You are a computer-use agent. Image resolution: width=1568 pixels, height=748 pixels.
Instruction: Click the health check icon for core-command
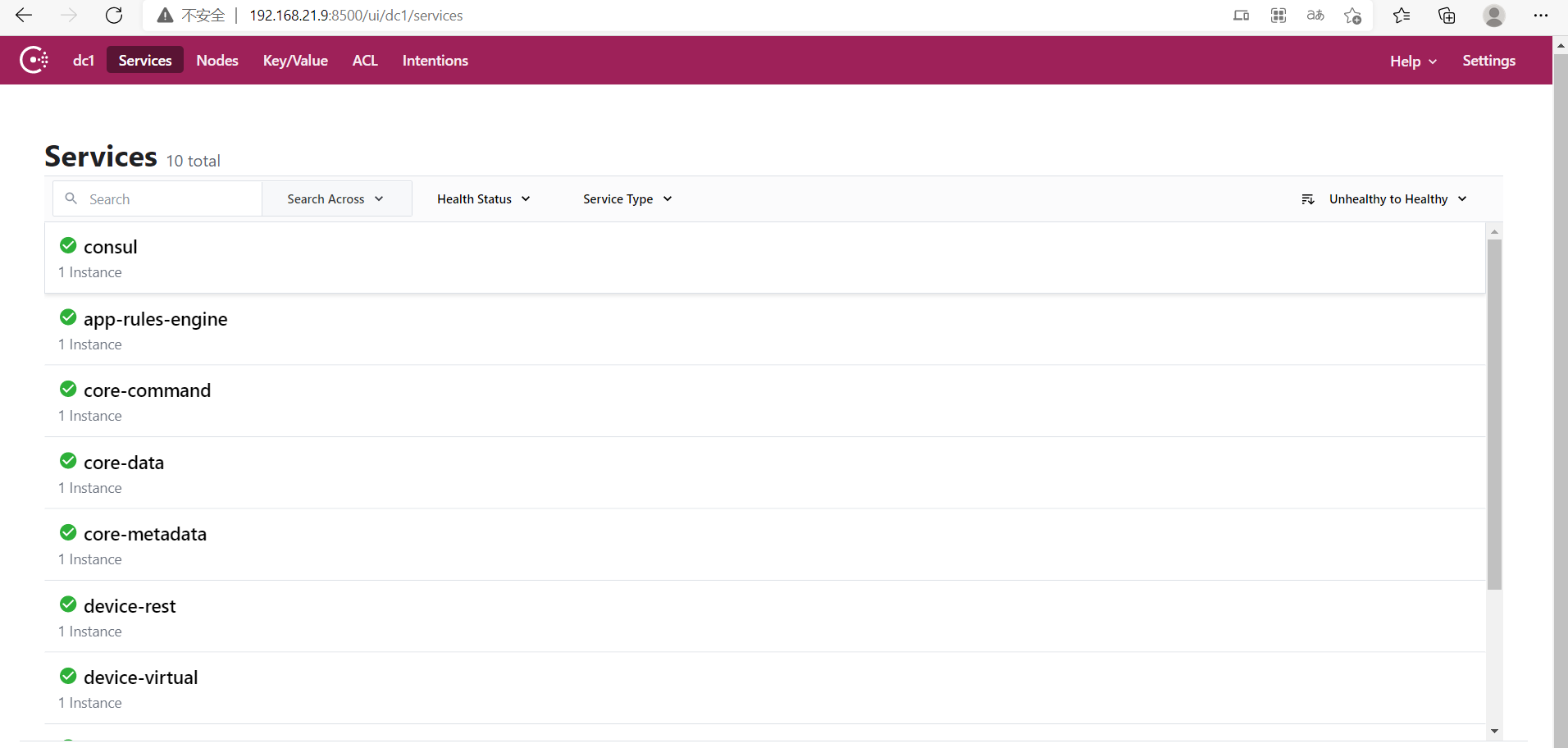(68, 389)
